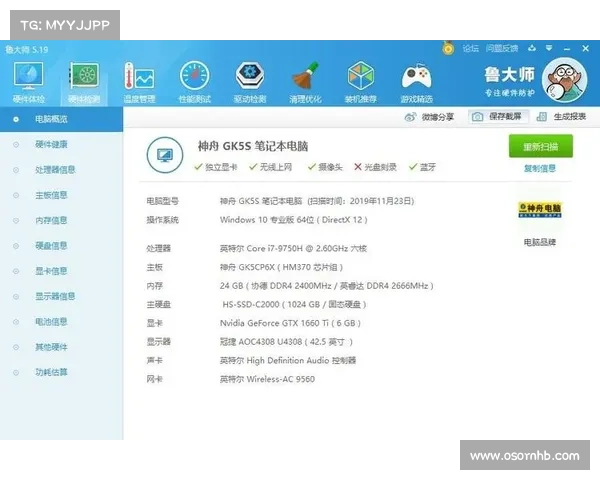Click the 蓝牙 checkmark feature

pos(422,167)
